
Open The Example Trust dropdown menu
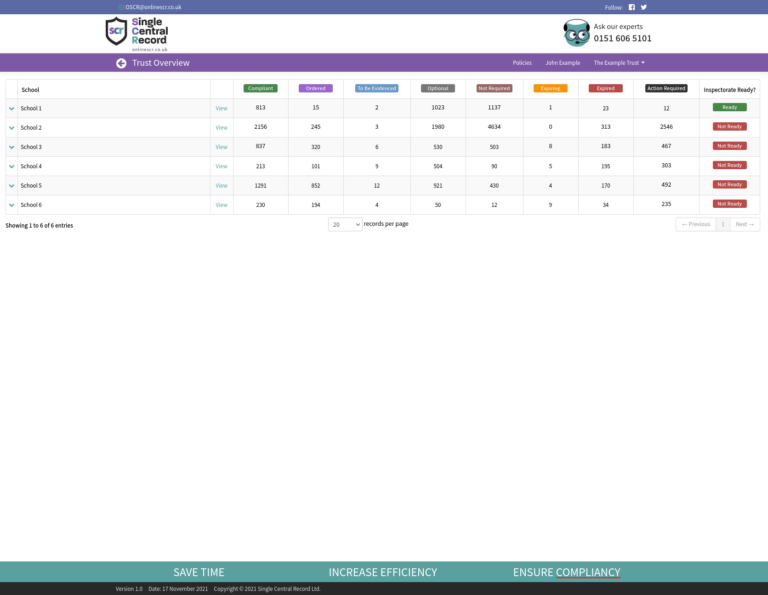click(x=619, y=63)
